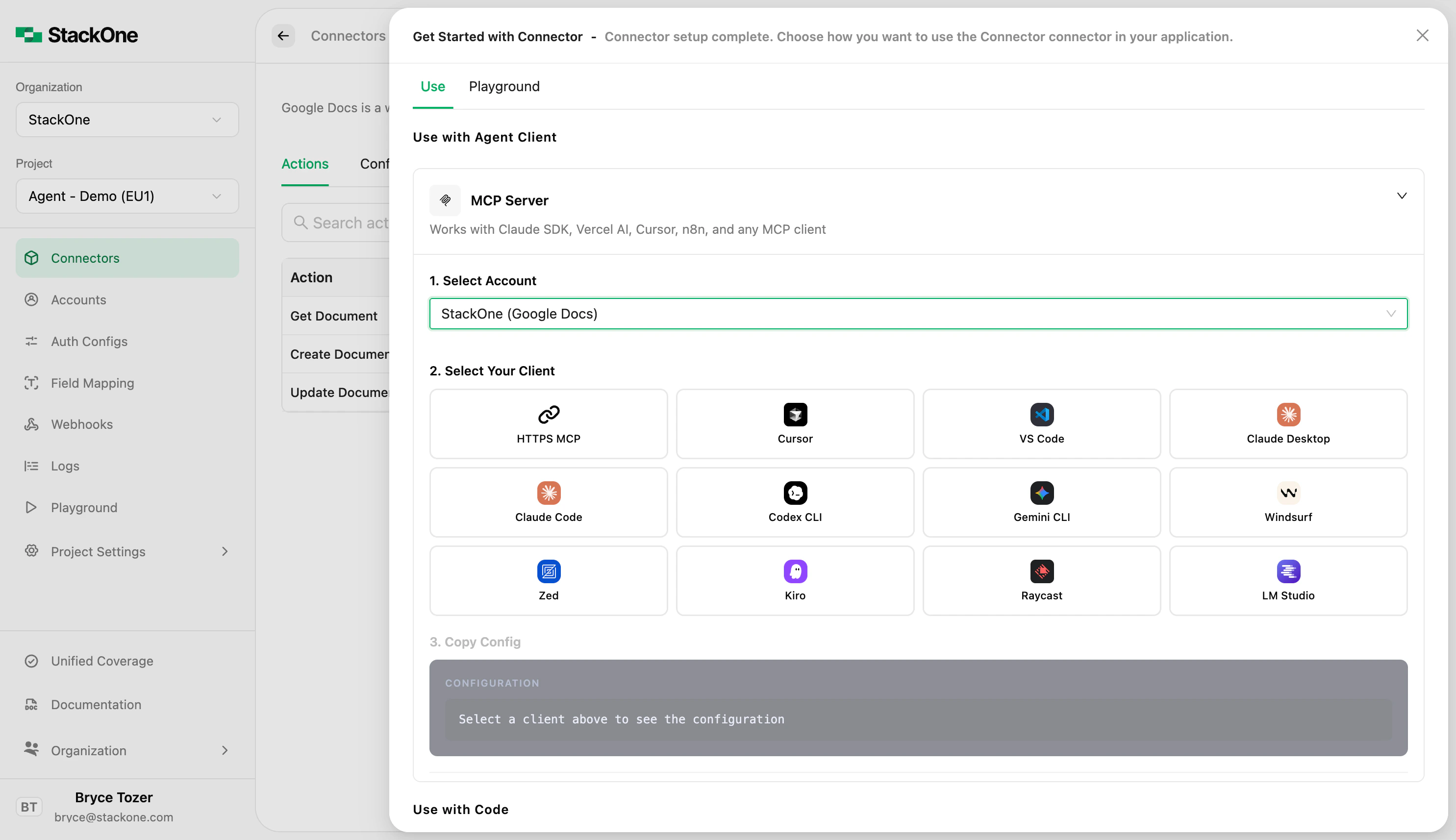
Task: Expand the account selection dropdown
Action: coord(1390,314)
